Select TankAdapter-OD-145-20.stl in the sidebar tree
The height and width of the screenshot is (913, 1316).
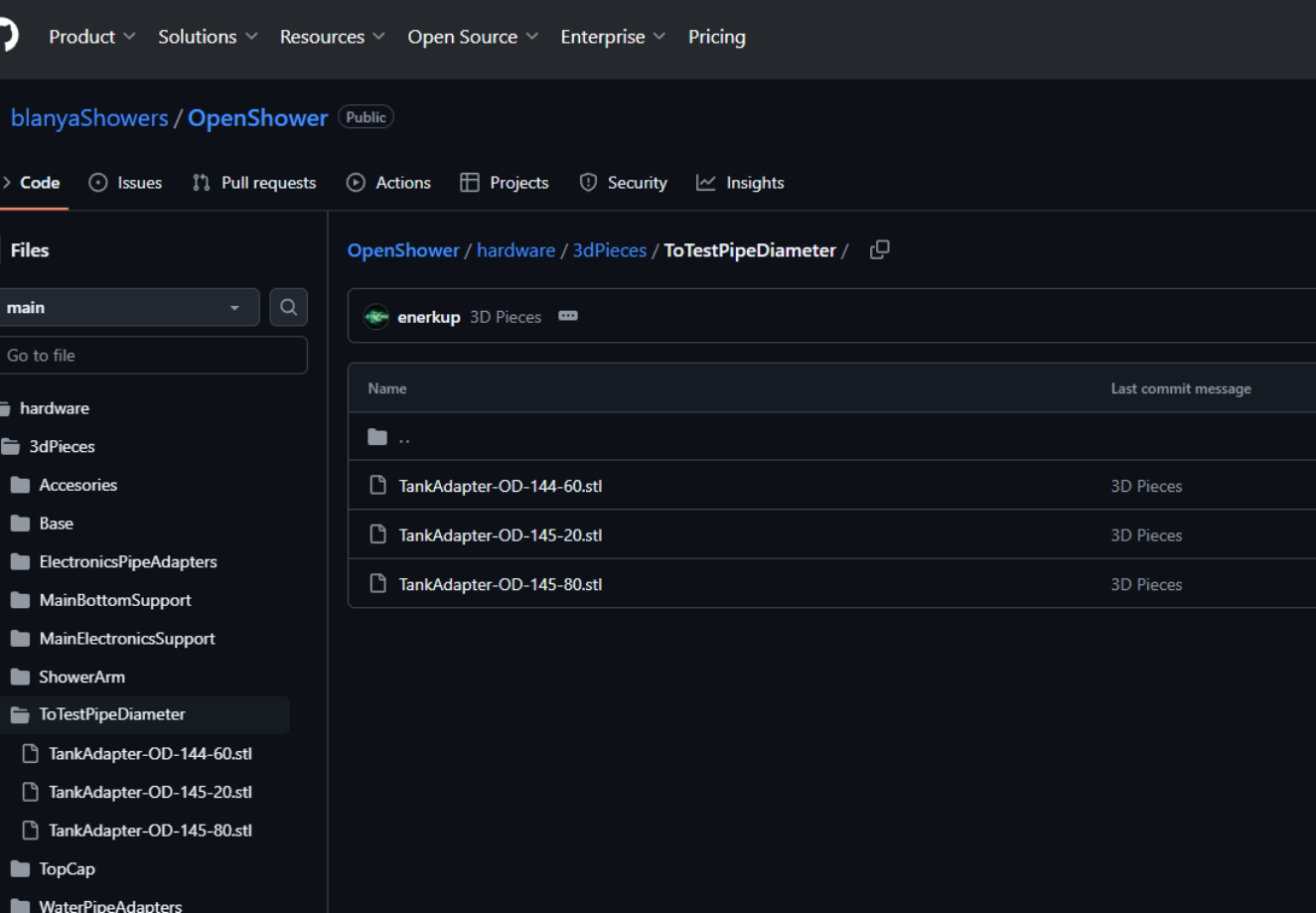(x=150, y=792)
